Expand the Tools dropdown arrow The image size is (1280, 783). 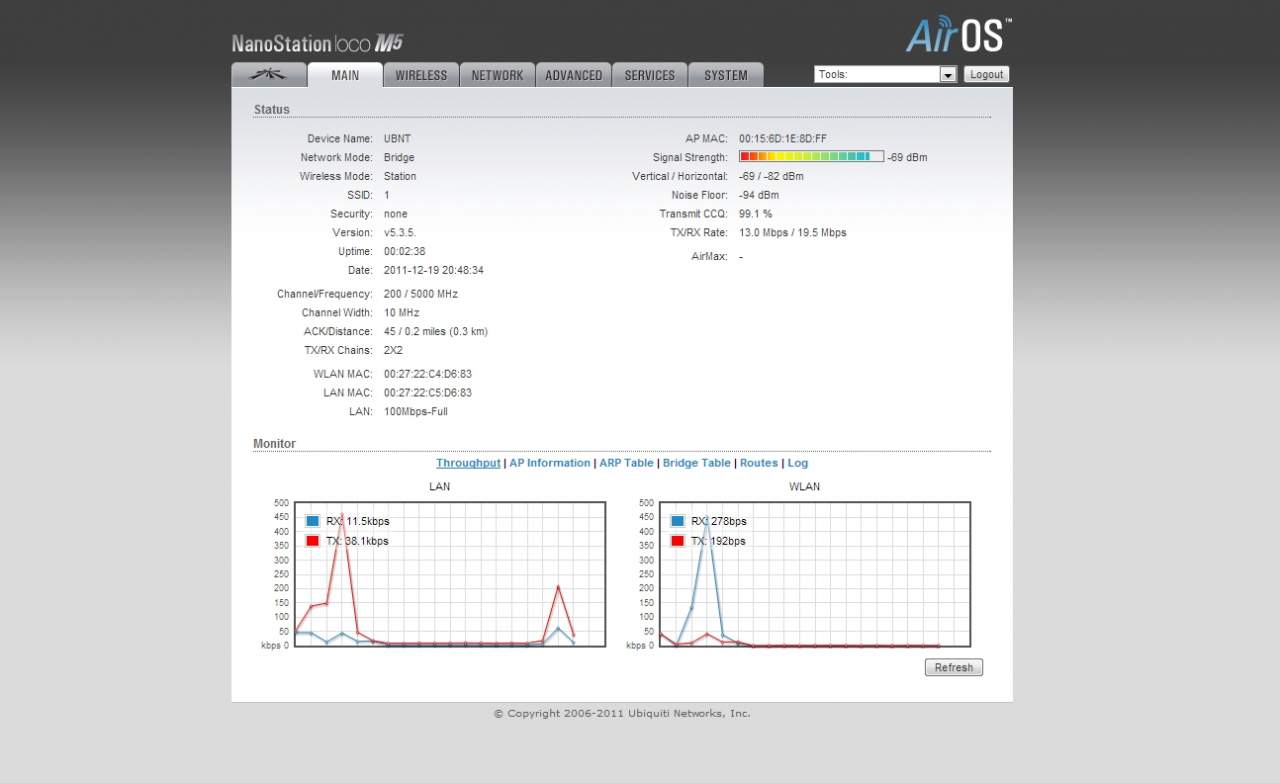[x=948, y=75]
